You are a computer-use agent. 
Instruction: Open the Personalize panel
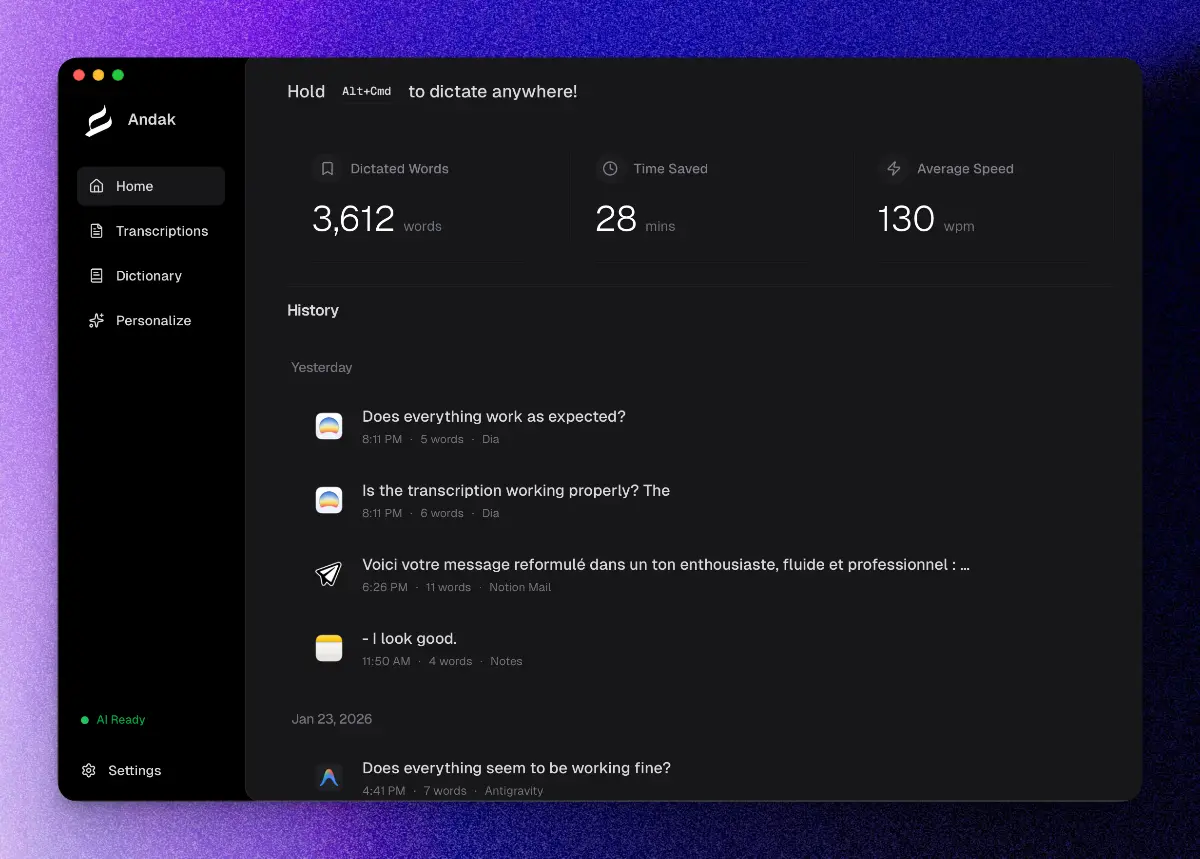pyautogui.click(x=153, y=320)
